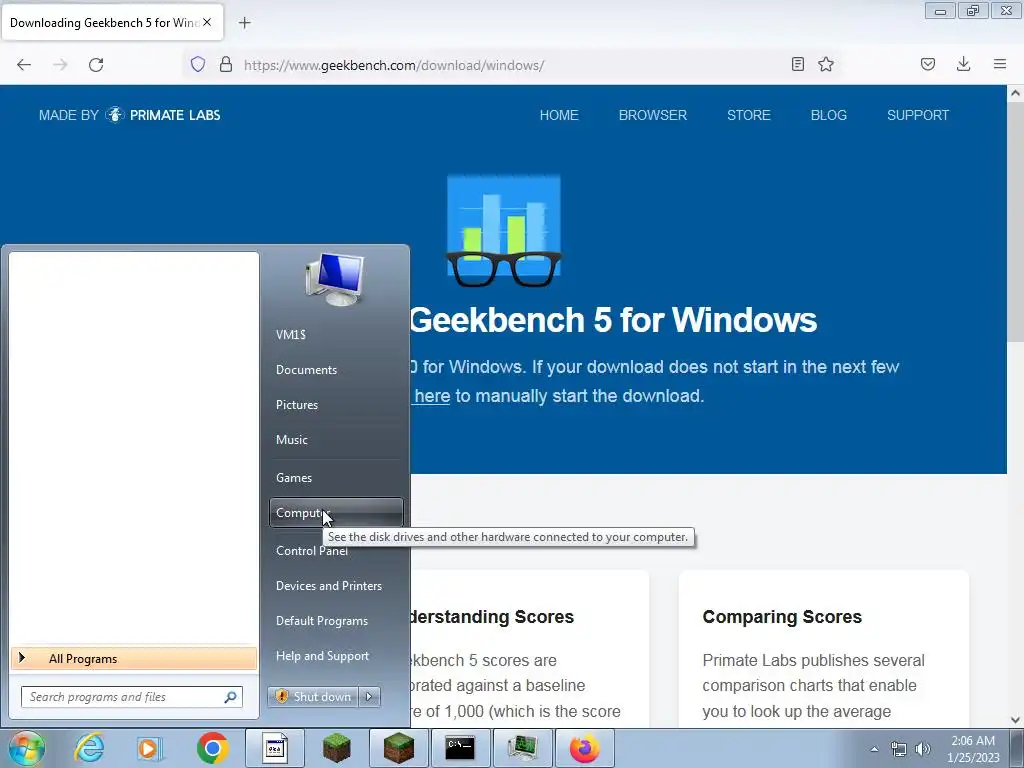This screenshot has height=768, width=1024.
Task: Open the Firefox hamburger application menu
Action: click(x=1000, y=64)
